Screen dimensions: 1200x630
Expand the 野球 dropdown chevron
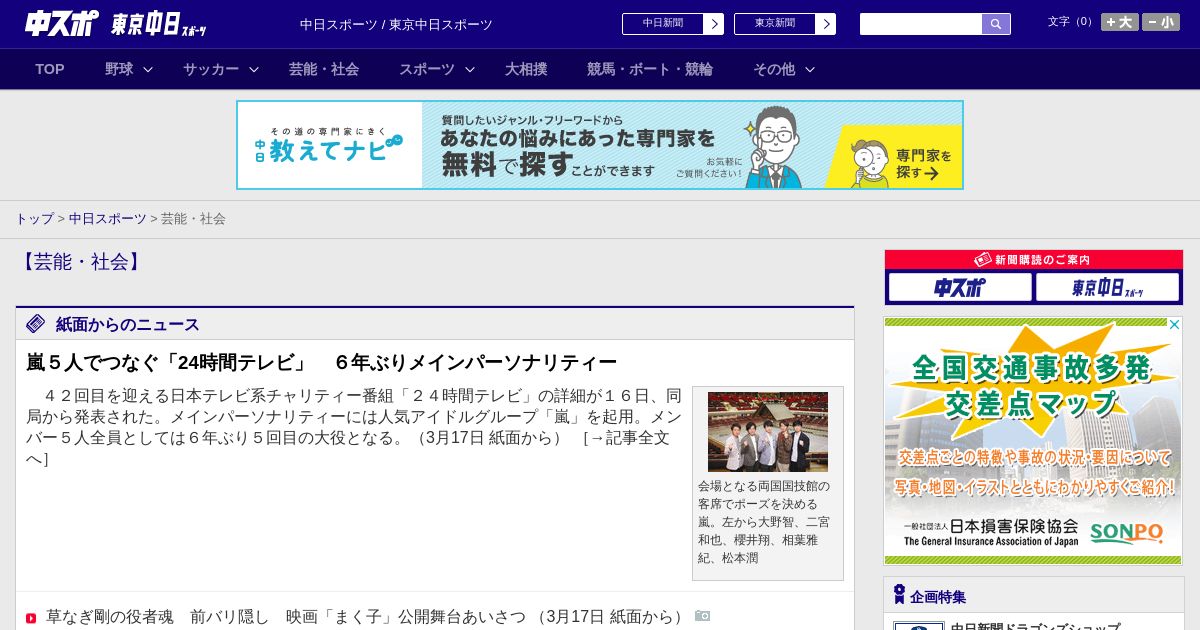(x=148, y=69)
